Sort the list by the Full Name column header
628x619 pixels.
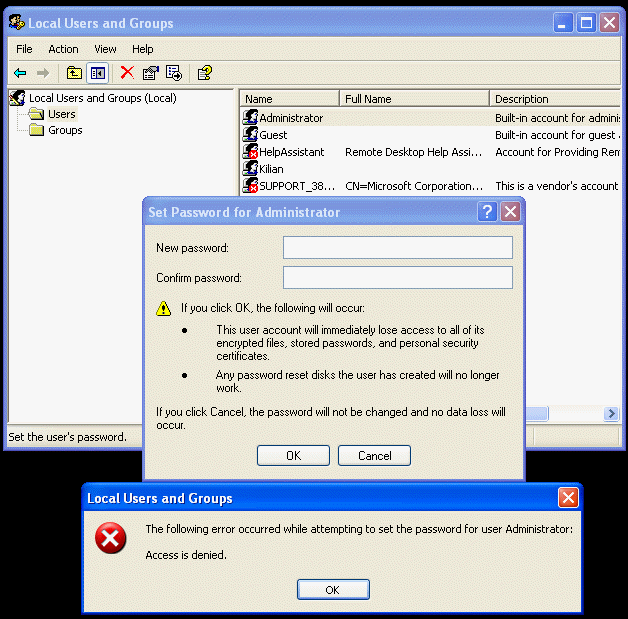coord(413,99)
